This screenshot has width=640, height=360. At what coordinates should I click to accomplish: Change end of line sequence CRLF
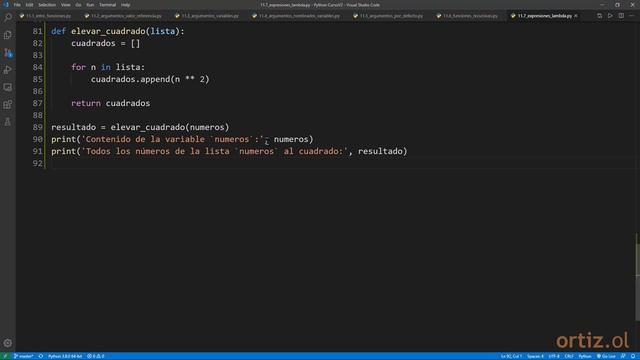[569, 356]
